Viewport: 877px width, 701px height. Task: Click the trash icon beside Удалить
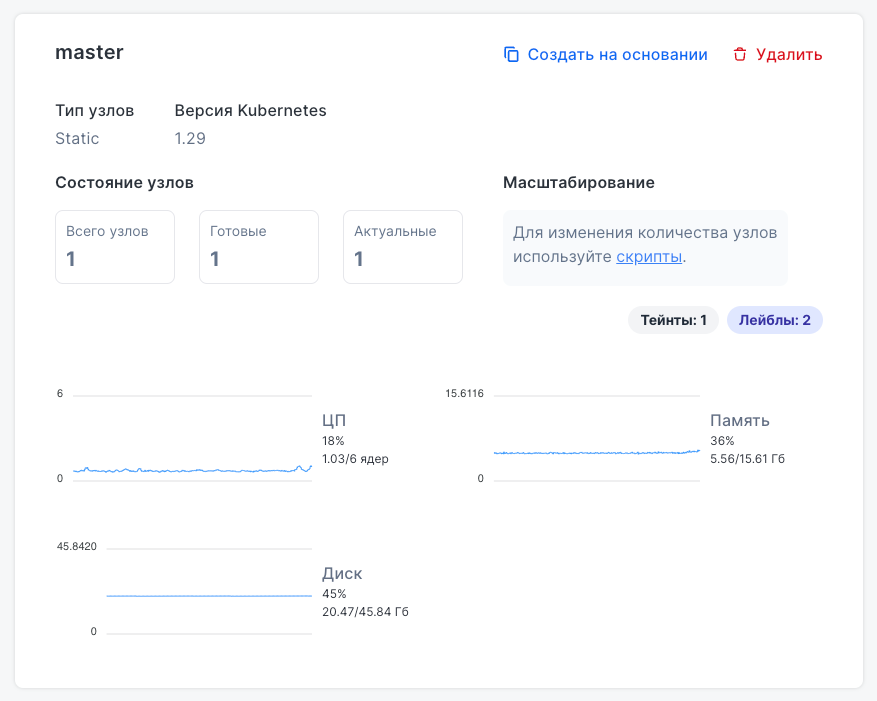click(740, 55)
